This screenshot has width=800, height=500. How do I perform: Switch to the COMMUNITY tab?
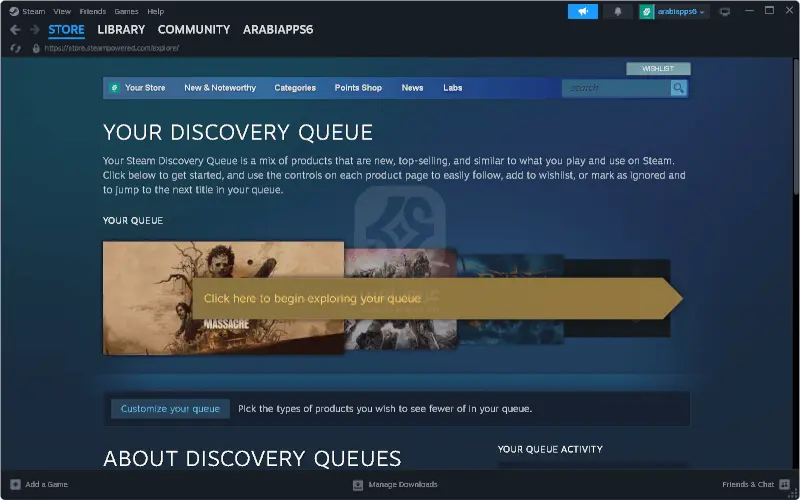tap(194, 30)
